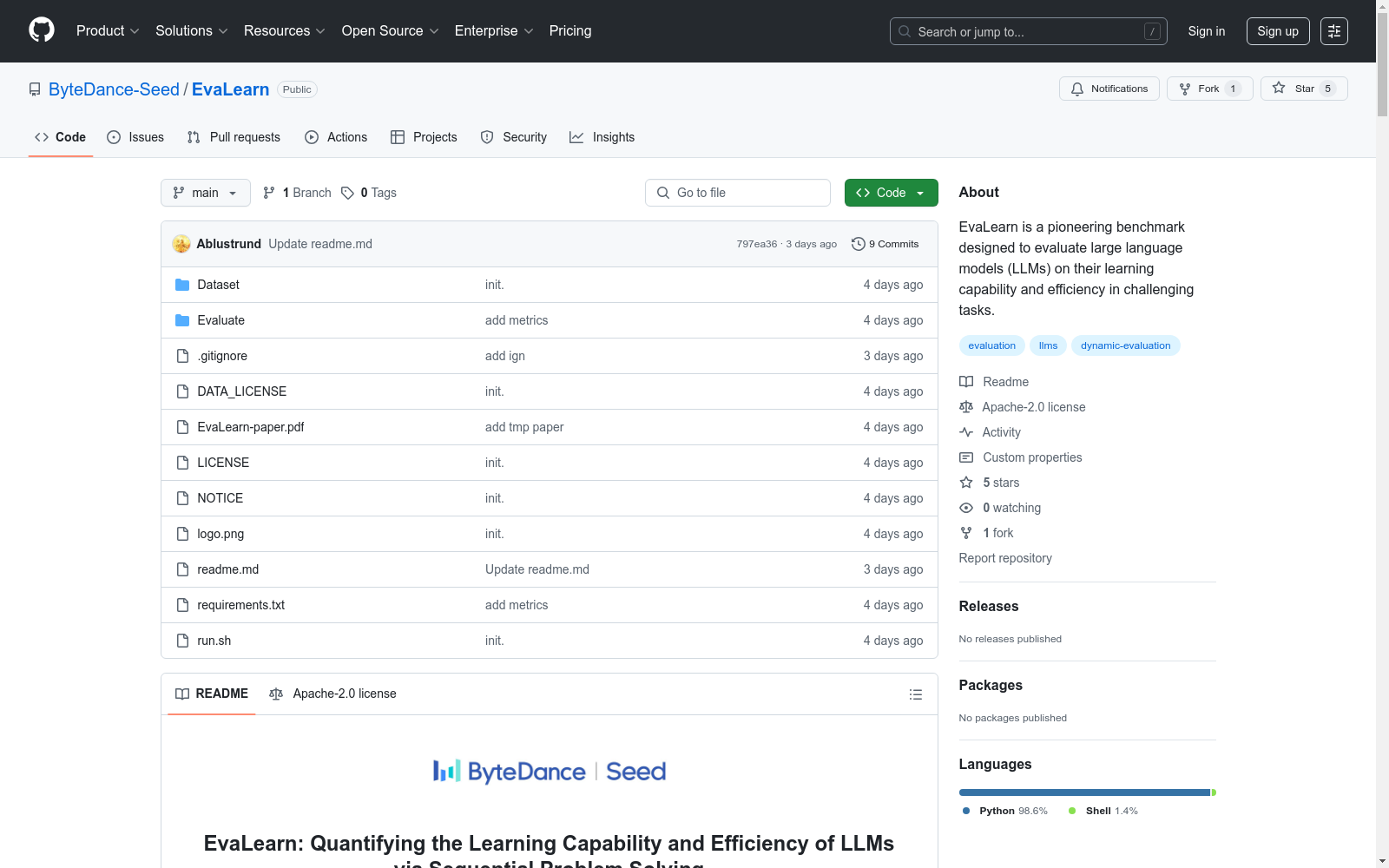Image resolution: width=1389 pixels, height=868 pixels.
Task: Click the tag icon beside 0 Tags
Action: pos(347,193)
